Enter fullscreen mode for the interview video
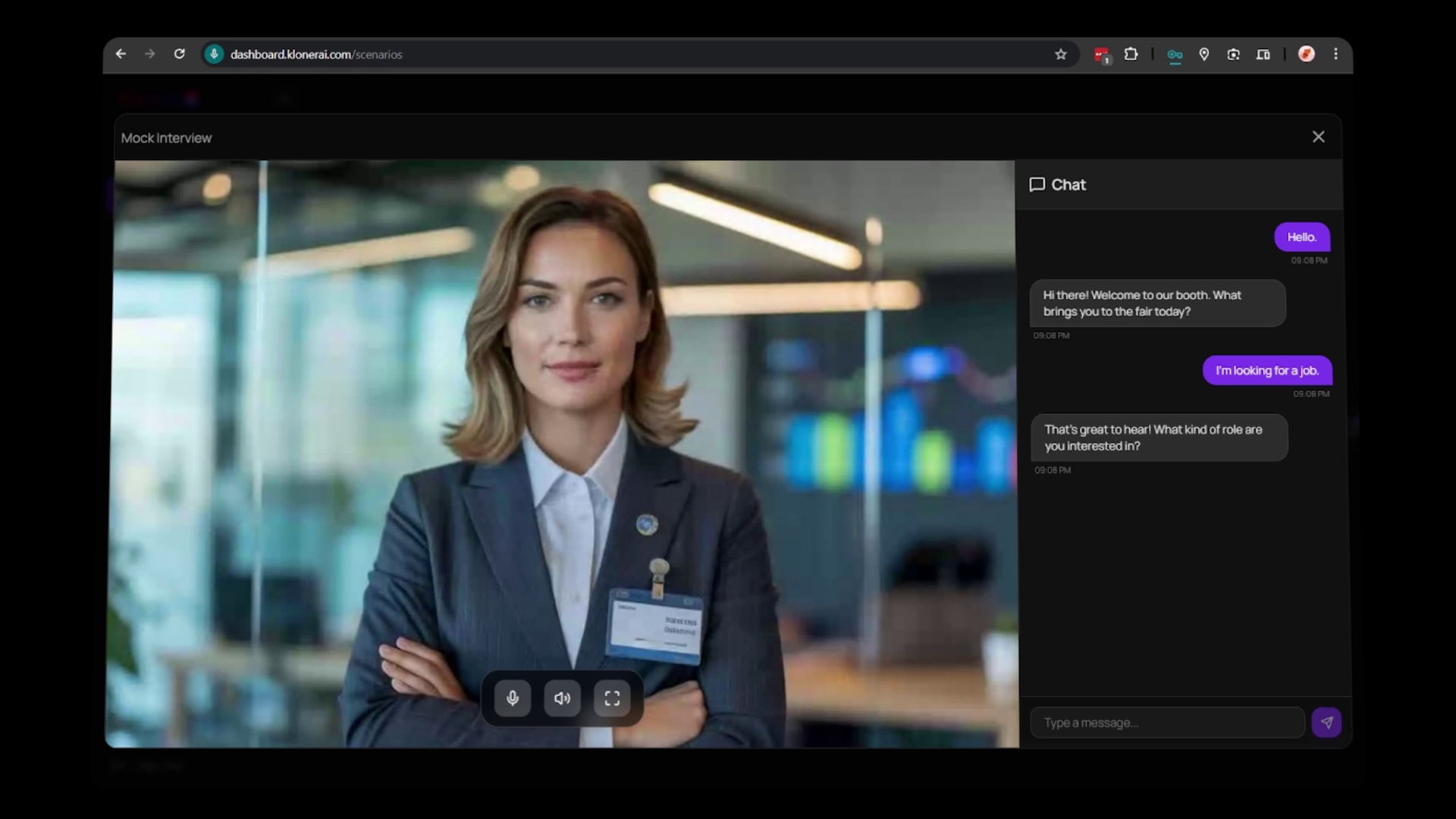The height and width of the screenshot is (819, 1456). 612,698
